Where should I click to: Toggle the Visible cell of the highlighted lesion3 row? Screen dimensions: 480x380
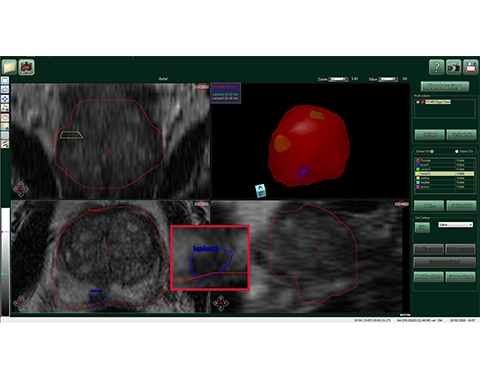click(x=465, y=174)
